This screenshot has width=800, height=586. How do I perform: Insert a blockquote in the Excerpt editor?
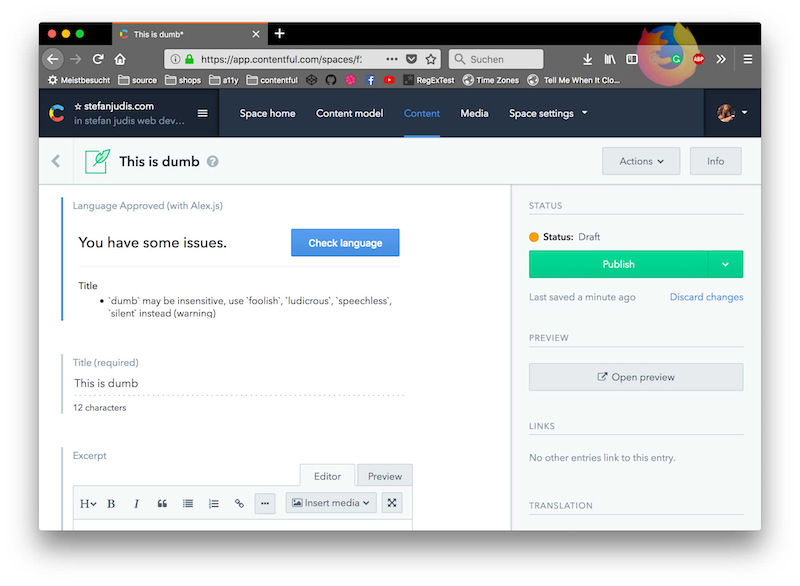click(x=162, y=504)
